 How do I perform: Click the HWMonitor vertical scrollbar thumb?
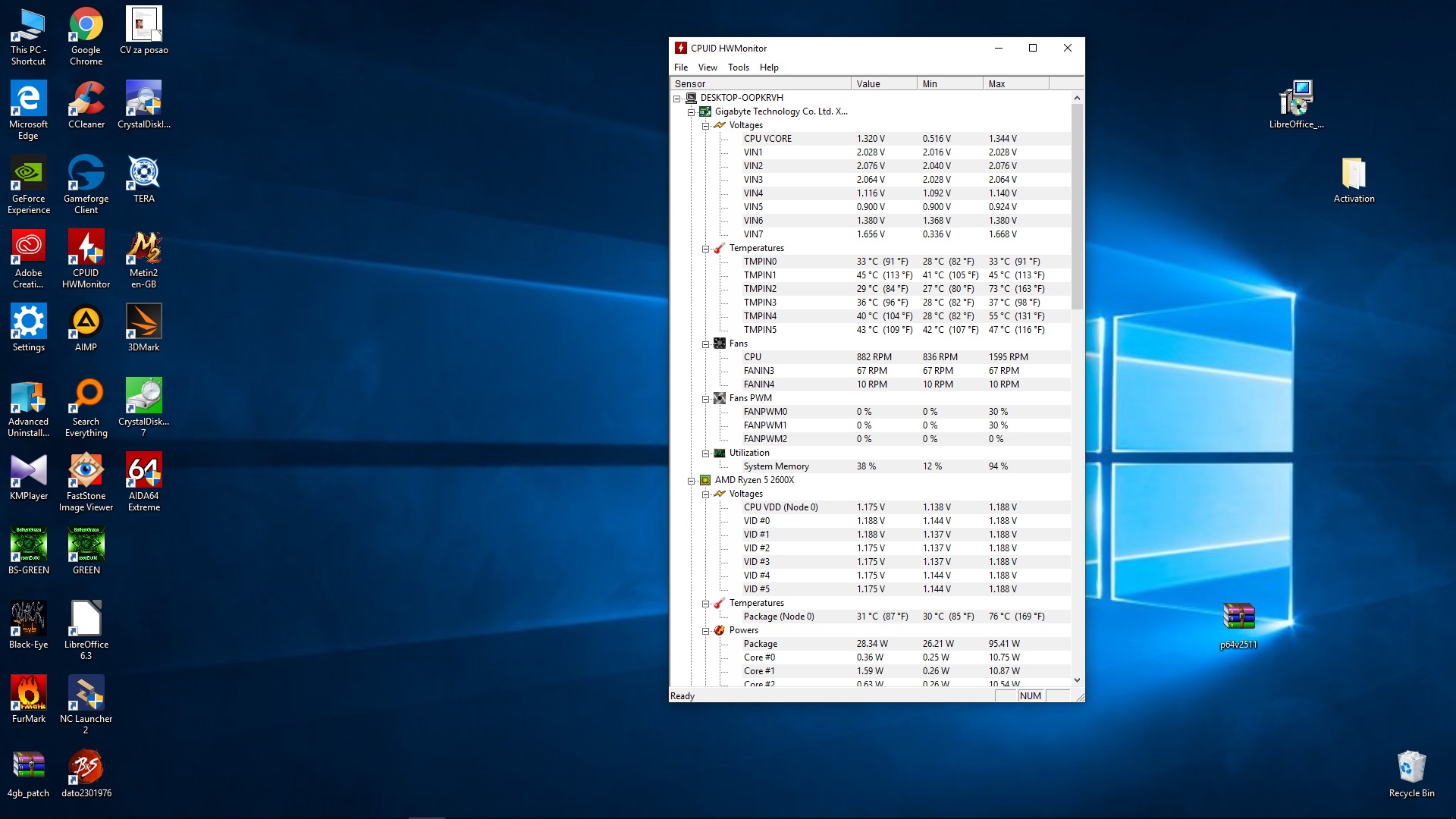click(x=1077, y=207)
